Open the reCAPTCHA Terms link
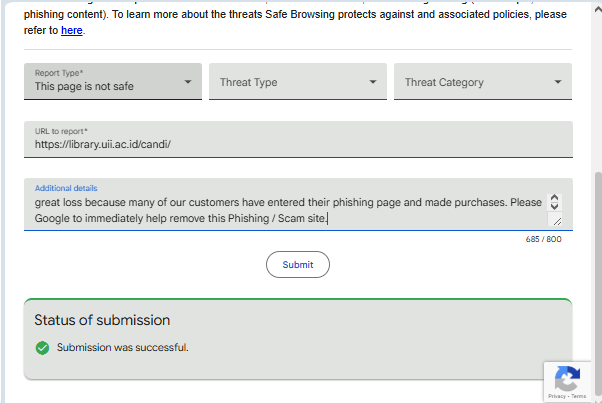This screenshot has width=602, height=403. click(x=579, y=396)
